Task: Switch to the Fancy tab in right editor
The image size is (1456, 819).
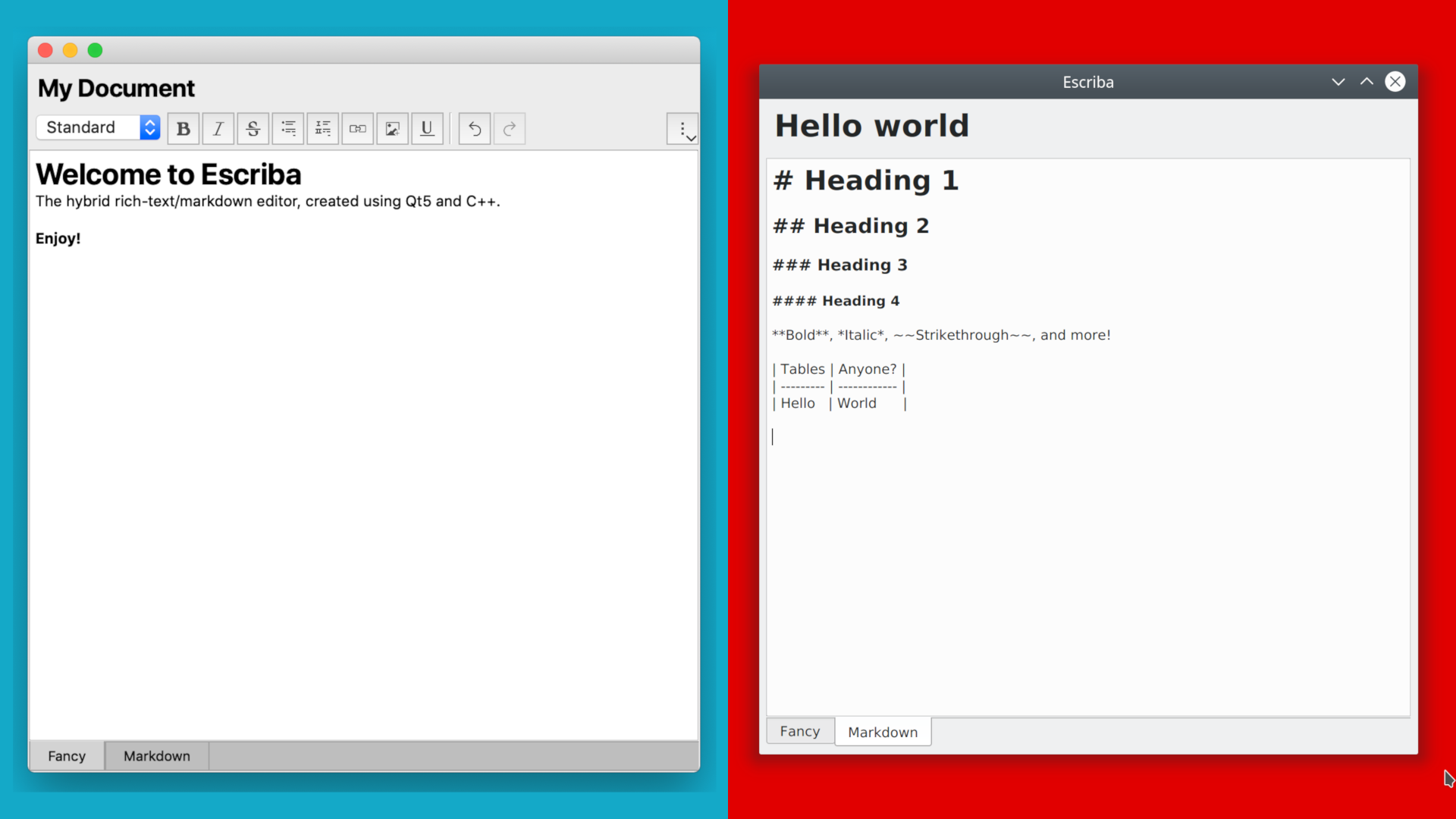Action: tap(799, 731)
